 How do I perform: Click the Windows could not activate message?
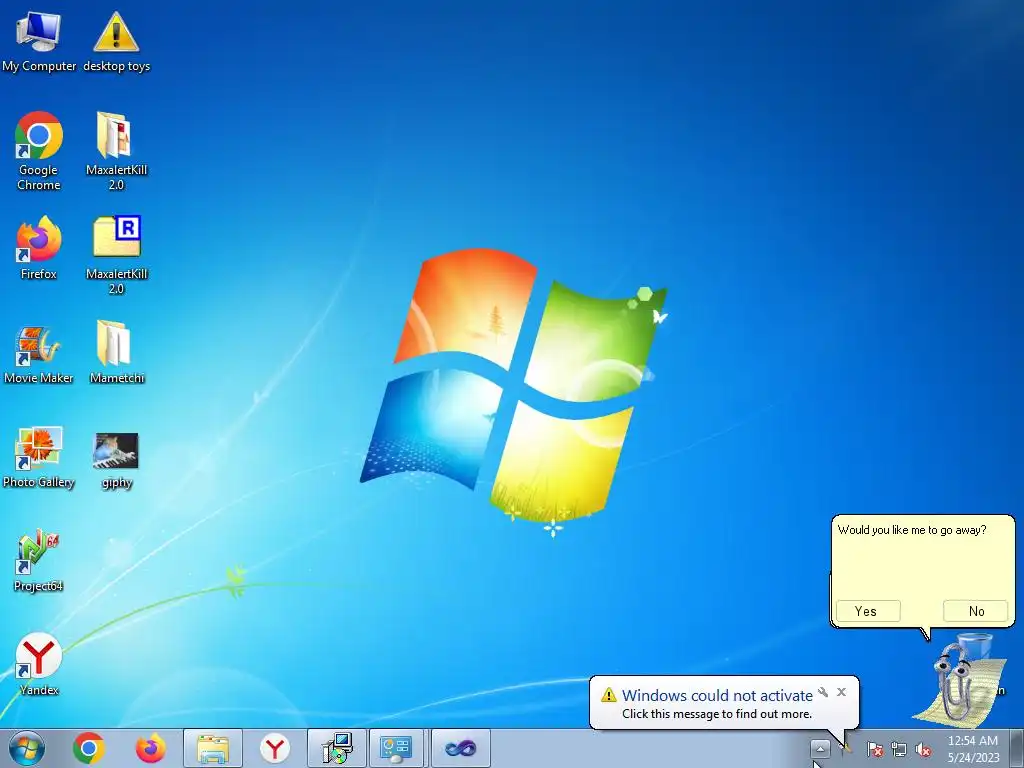717,695
